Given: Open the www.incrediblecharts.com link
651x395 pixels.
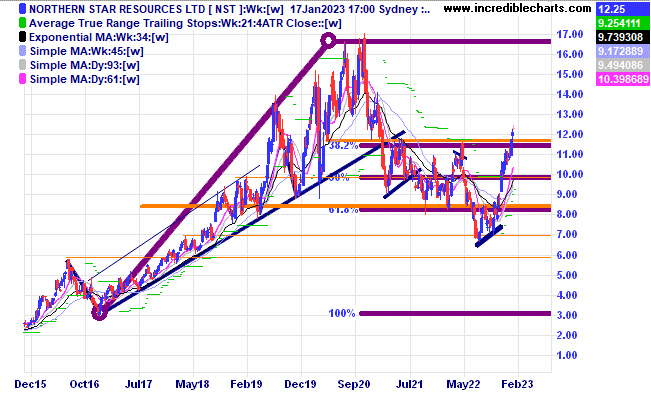Looking at the screenshot, I should [x=517, y=8].
